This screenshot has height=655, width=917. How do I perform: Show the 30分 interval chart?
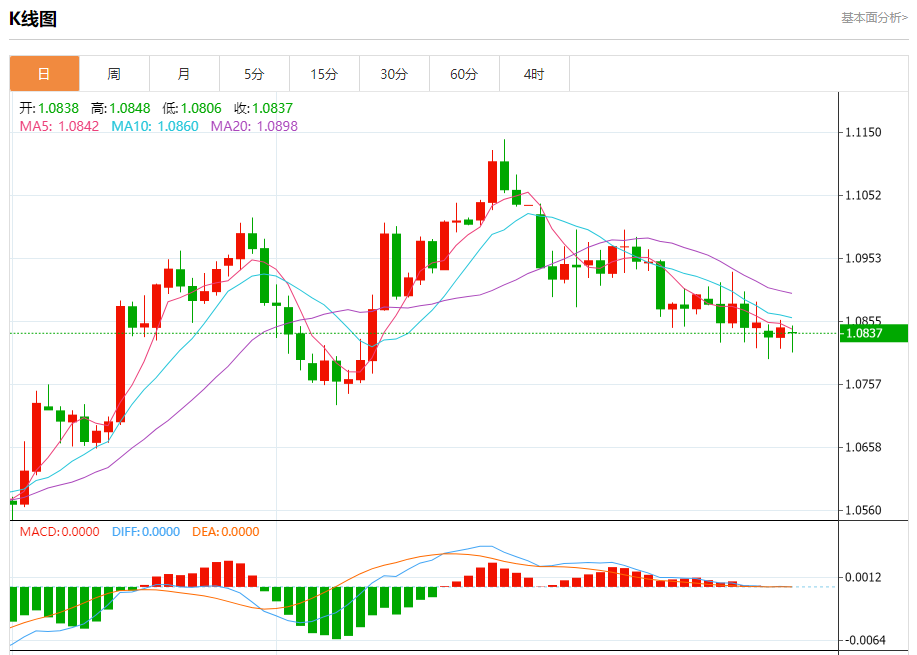tap(394, 74)
